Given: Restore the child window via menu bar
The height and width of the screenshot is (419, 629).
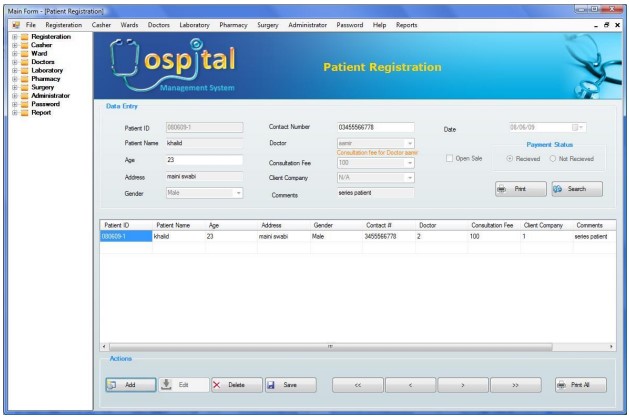Looking at the screenshot, I should pyautogui.click(x=607, y=25).
